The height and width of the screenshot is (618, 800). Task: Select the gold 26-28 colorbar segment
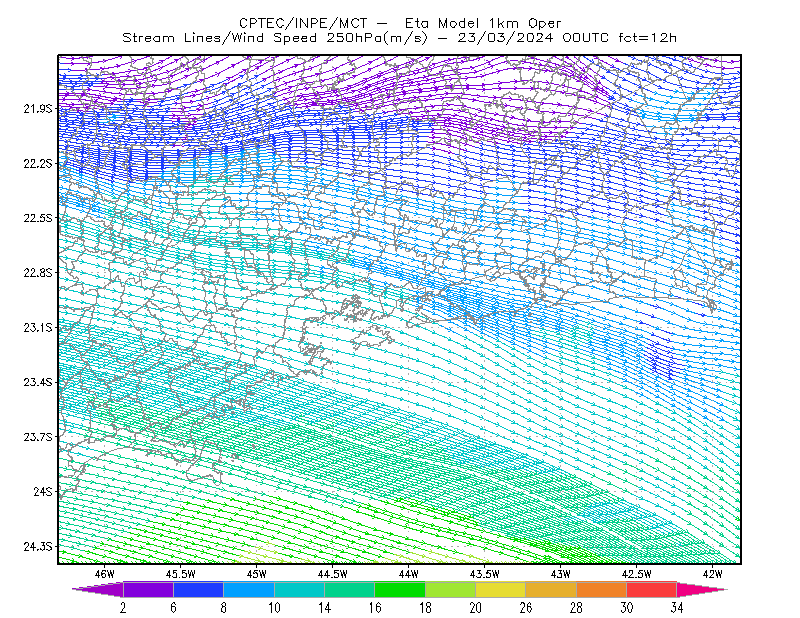[x=551, y=589]
